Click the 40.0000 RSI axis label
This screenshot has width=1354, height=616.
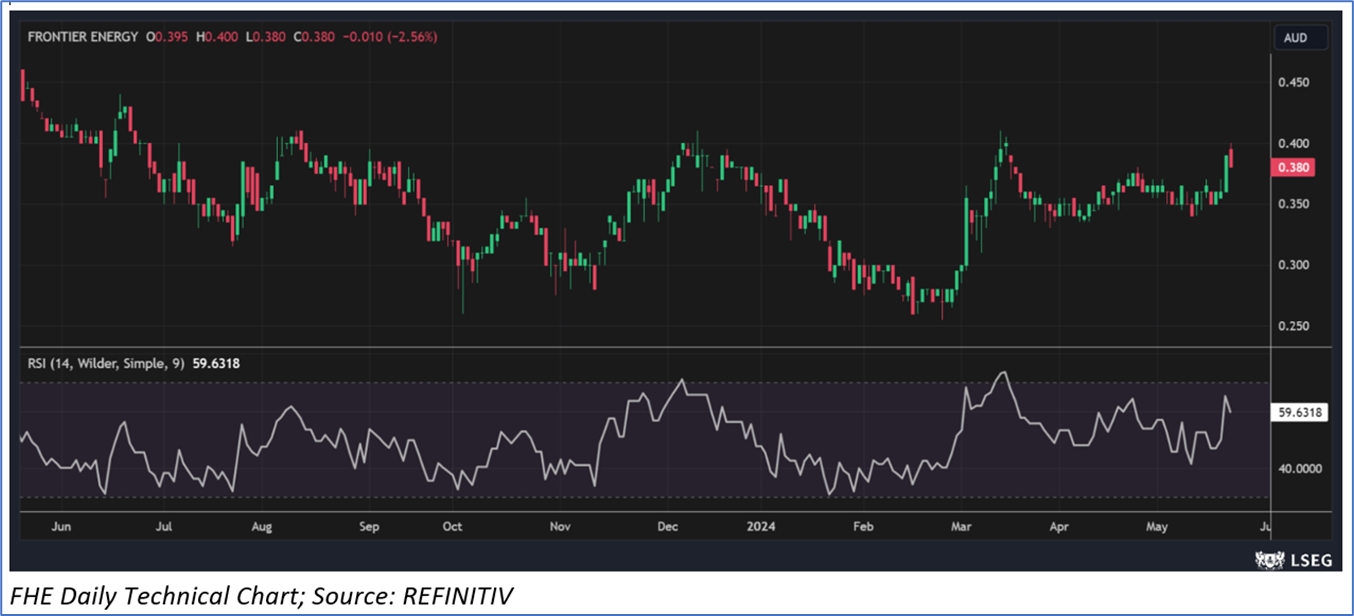point(1300,468)
